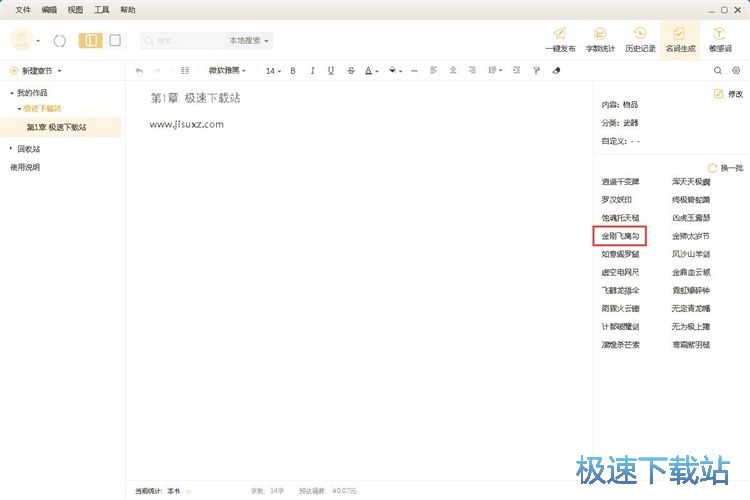Open the 文件 menu
The image size is (750, 500).
[22, 10]
